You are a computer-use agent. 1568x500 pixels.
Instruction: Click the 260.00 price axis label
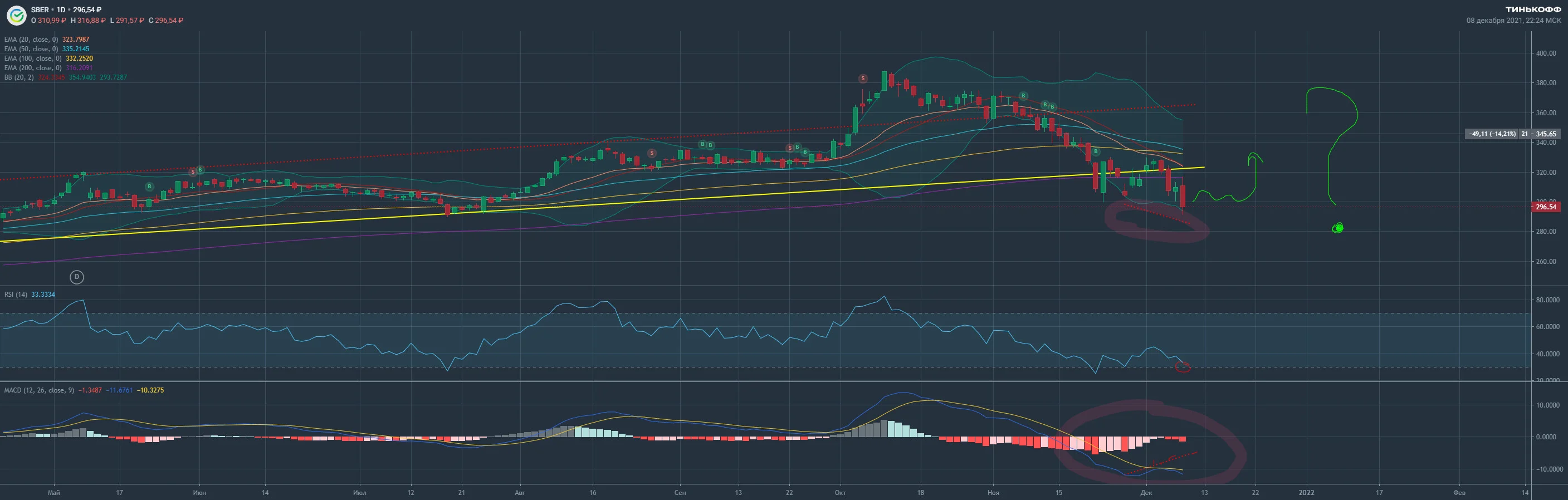point(1546,262)
